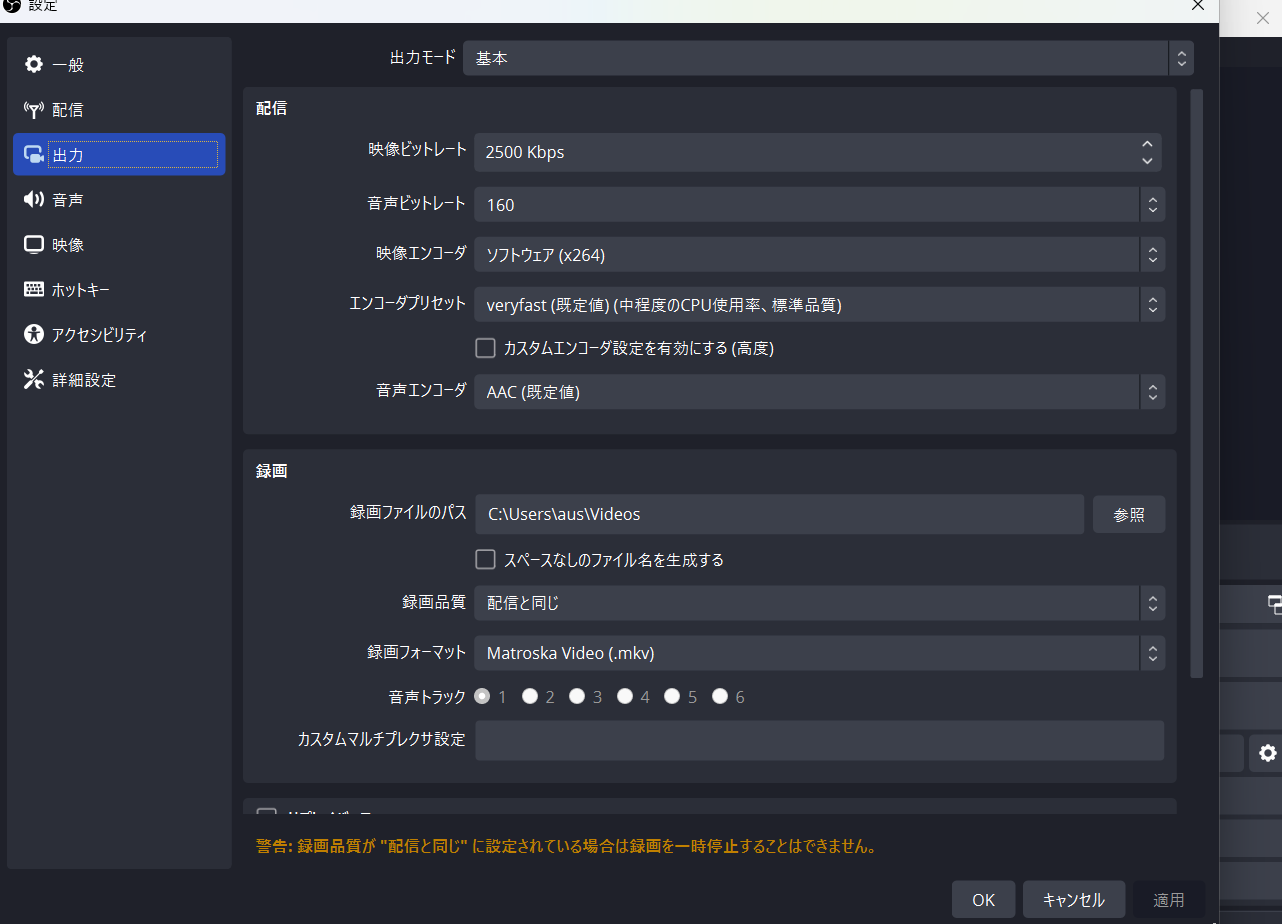Open the エンコーダプリセット dropdown
Image resolution: width=1282 pixels, height=924 pixels.
pyautogui.click(x=819, y=305)
